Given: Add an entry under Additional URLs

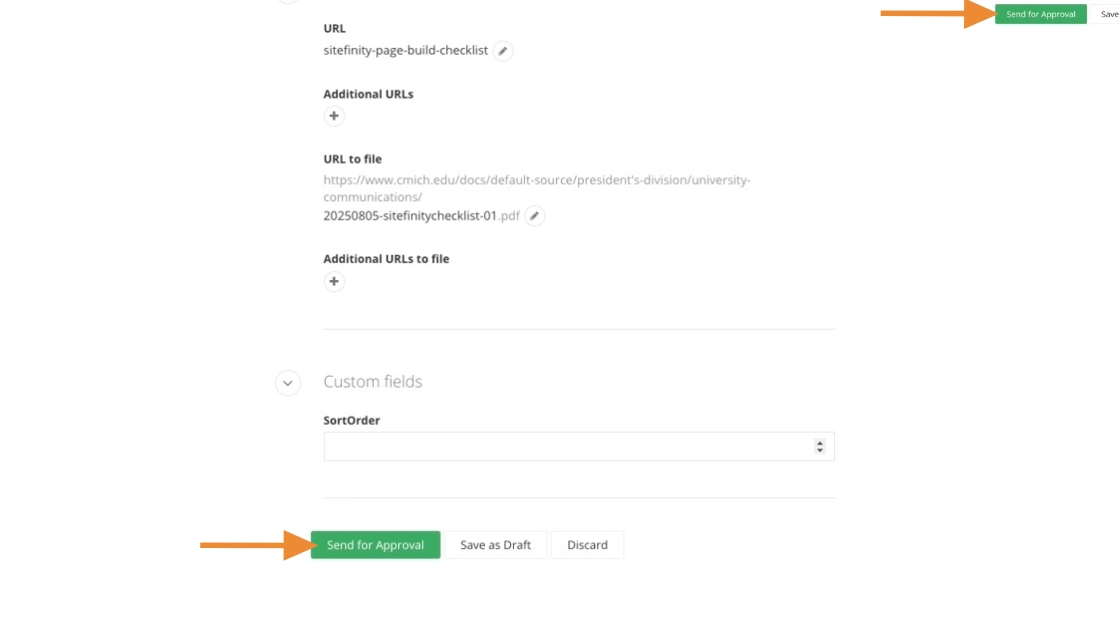Looking at the screenshot, I should pos(334,116).
